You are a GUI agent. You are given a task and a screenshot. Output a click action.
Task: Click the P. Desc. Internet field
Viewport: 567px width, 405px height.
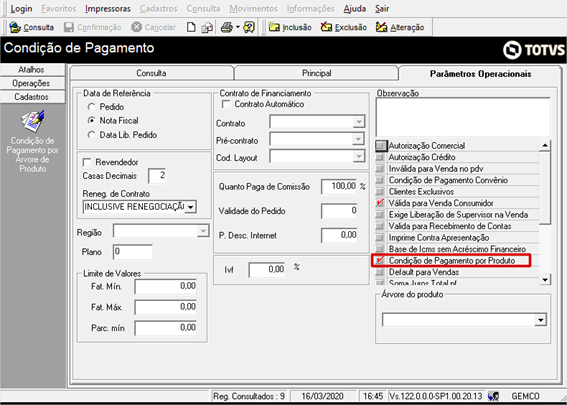pos(339,235)
